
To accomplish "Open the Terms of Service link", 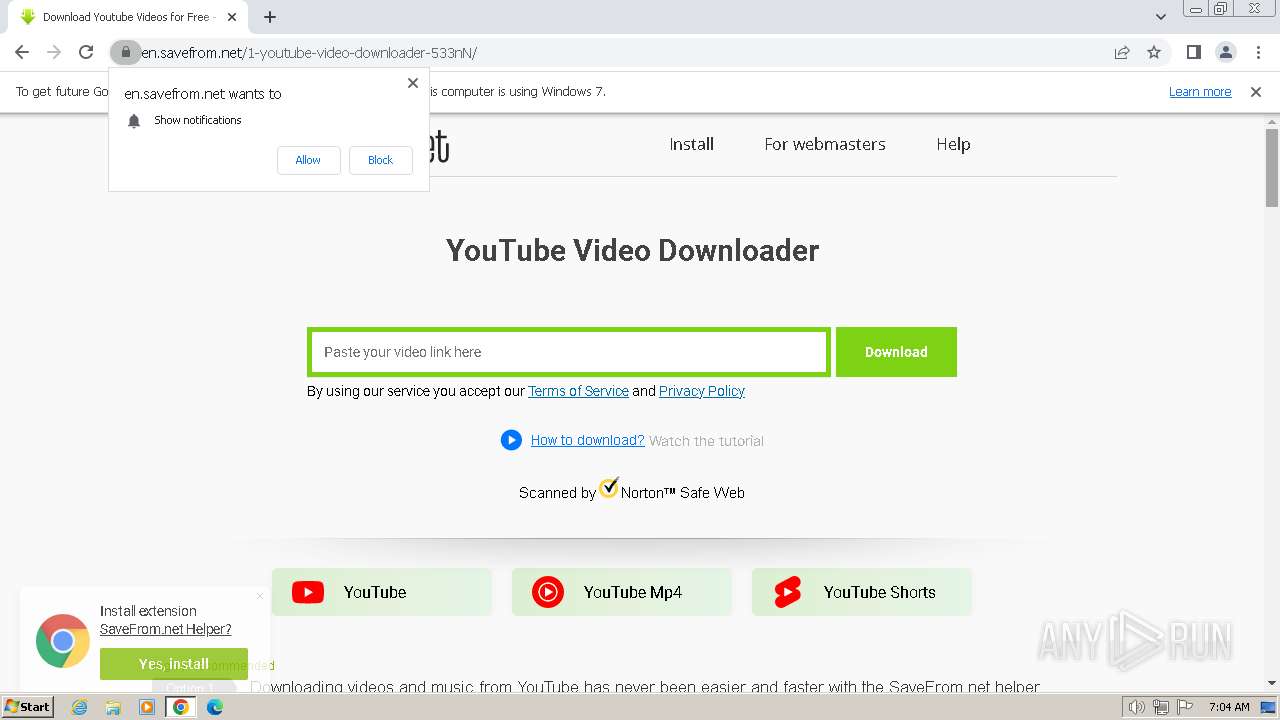I will [578, 391].
